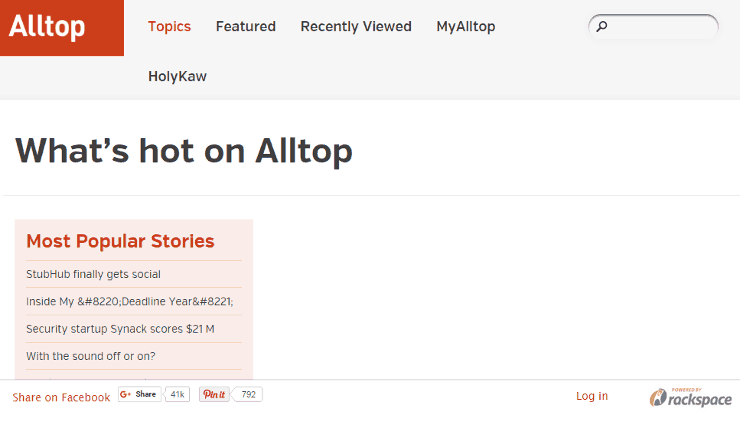
Task: Open the 'Inside My Deadline Year' story
Action: coord(130,302)
